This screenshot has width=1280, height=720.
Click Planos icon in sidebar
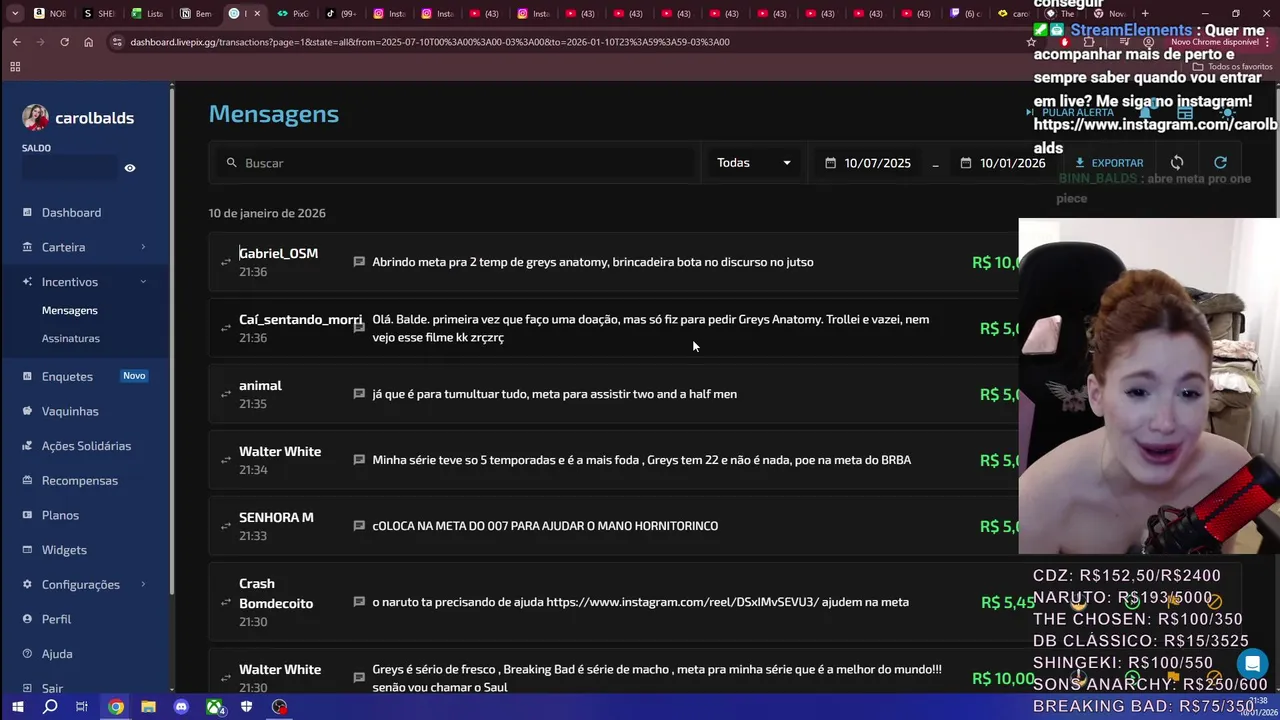point(27,515)
